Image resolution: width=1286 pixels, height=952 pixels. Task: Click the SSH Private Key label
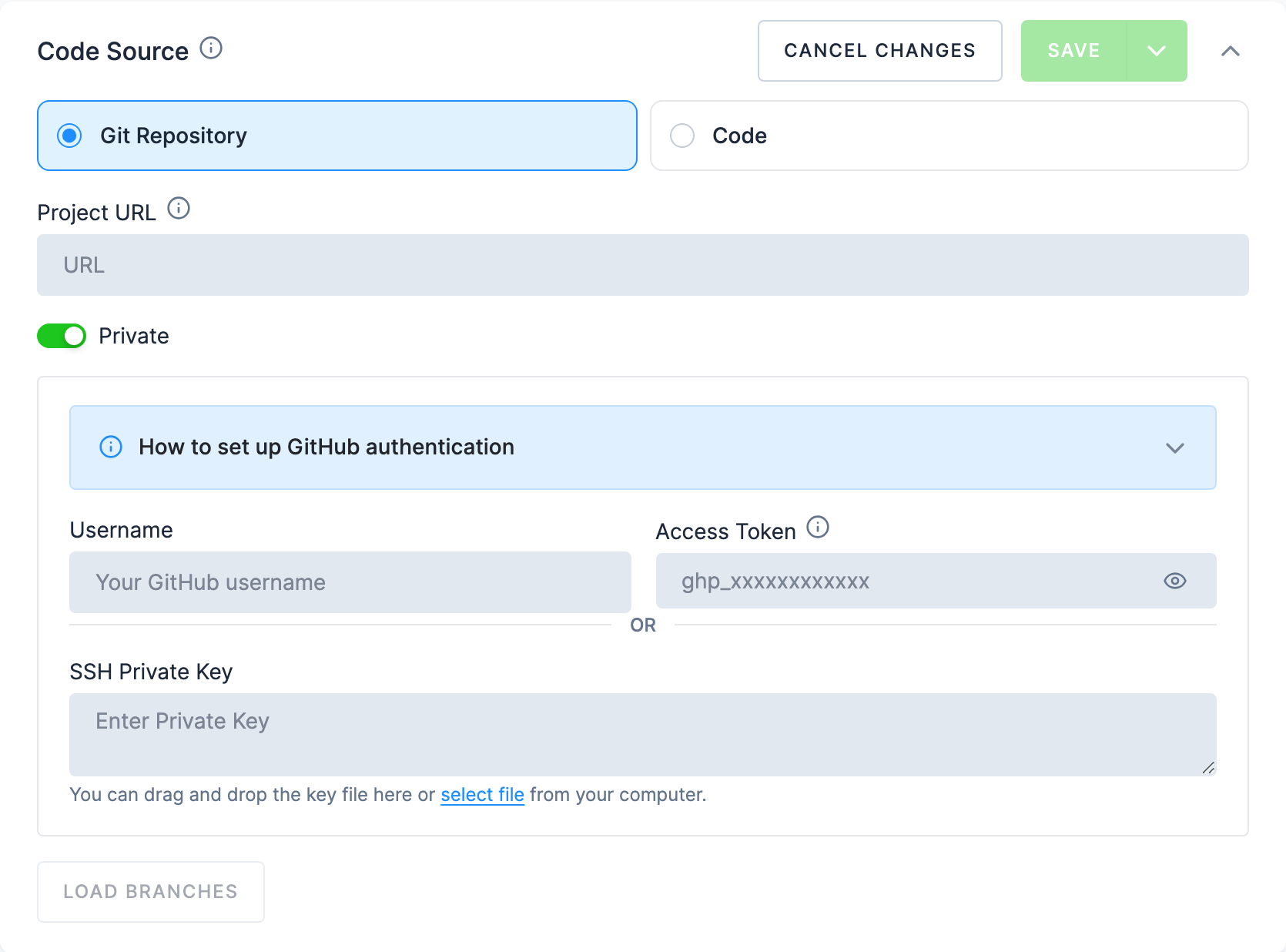click(151, 672)
